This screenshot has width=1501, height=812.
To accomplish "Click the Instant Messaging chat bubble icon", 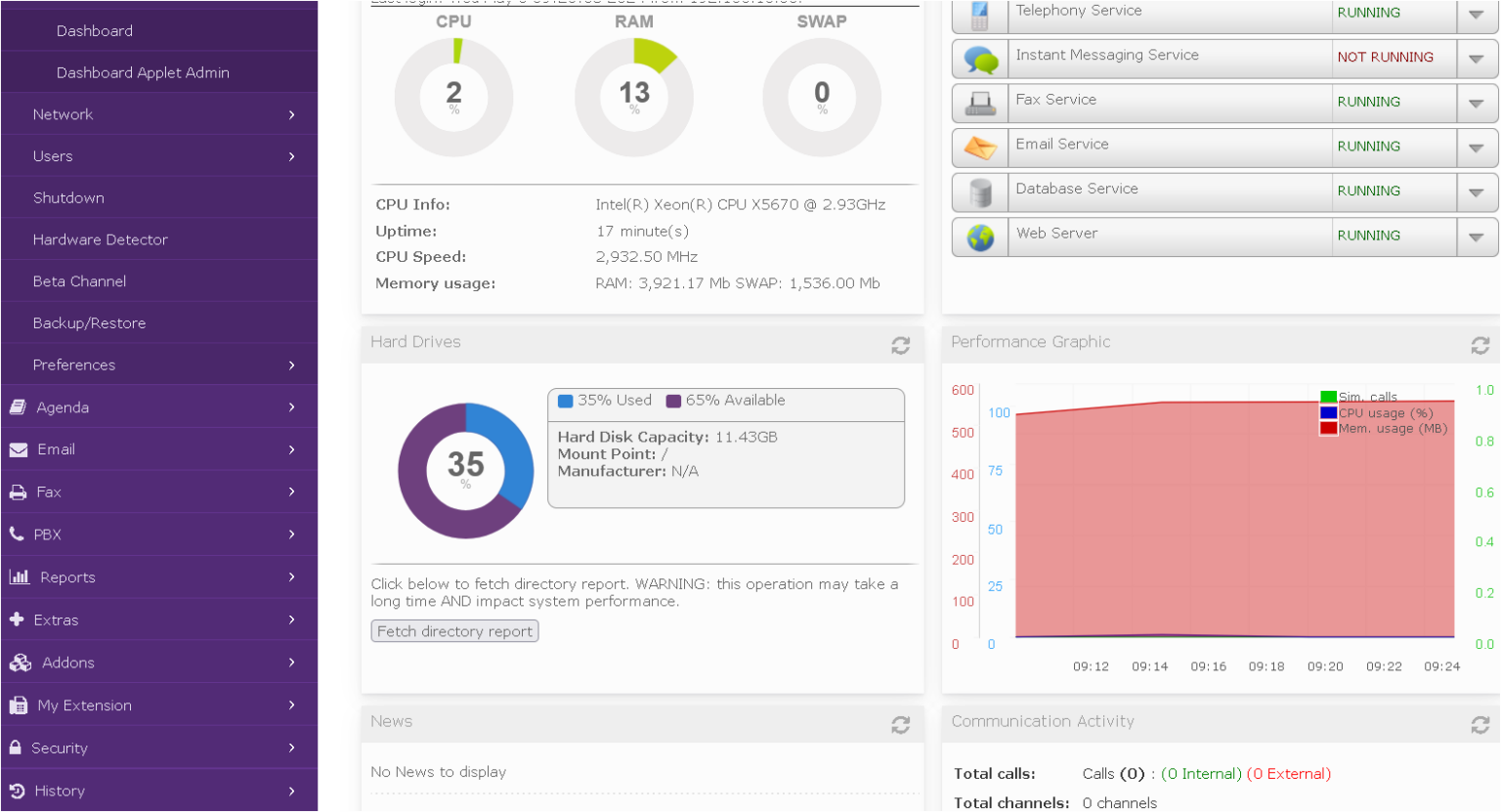I will (980, 60).
